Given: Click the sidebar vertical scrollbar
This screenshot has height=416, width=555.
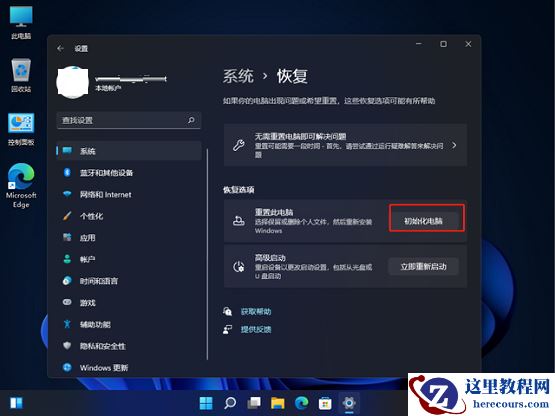Looking at the screenshot, I should (207, 254).
